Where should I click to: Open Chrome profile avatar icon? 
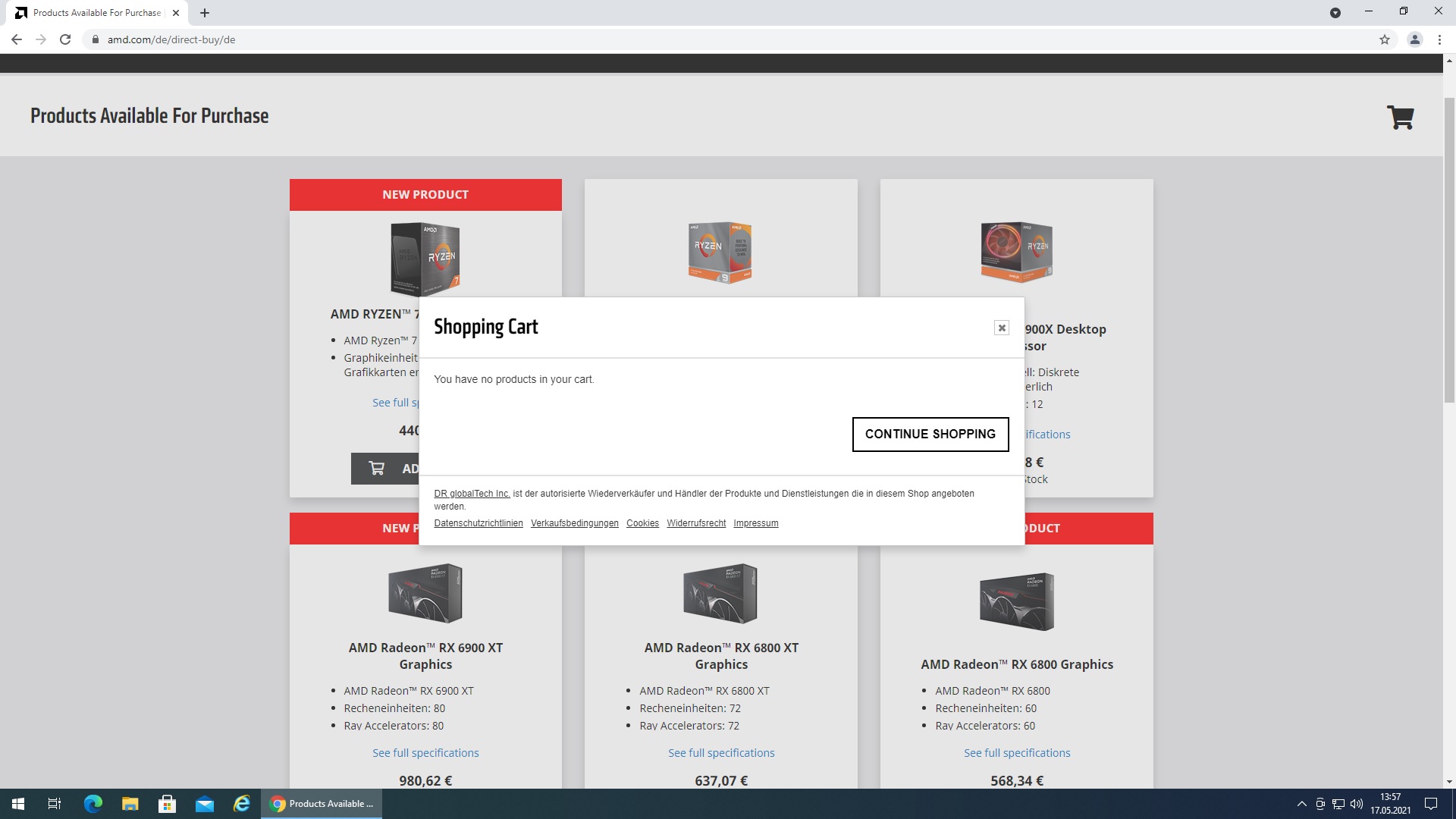pos(1414,39)
